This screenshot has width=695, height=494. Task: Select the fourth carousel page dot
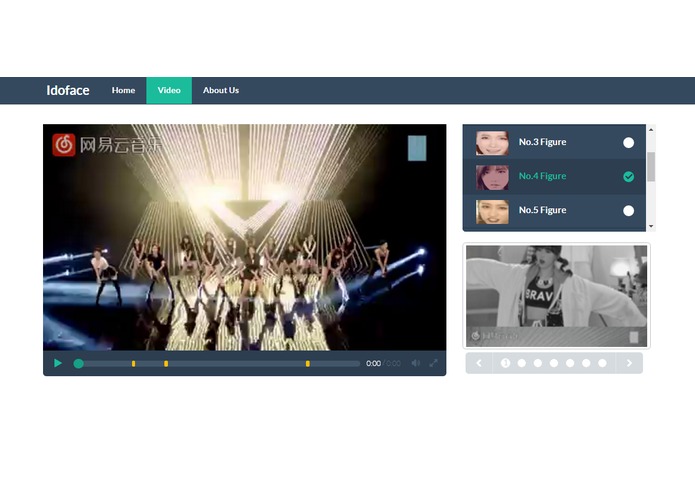[x=554, y=363]
